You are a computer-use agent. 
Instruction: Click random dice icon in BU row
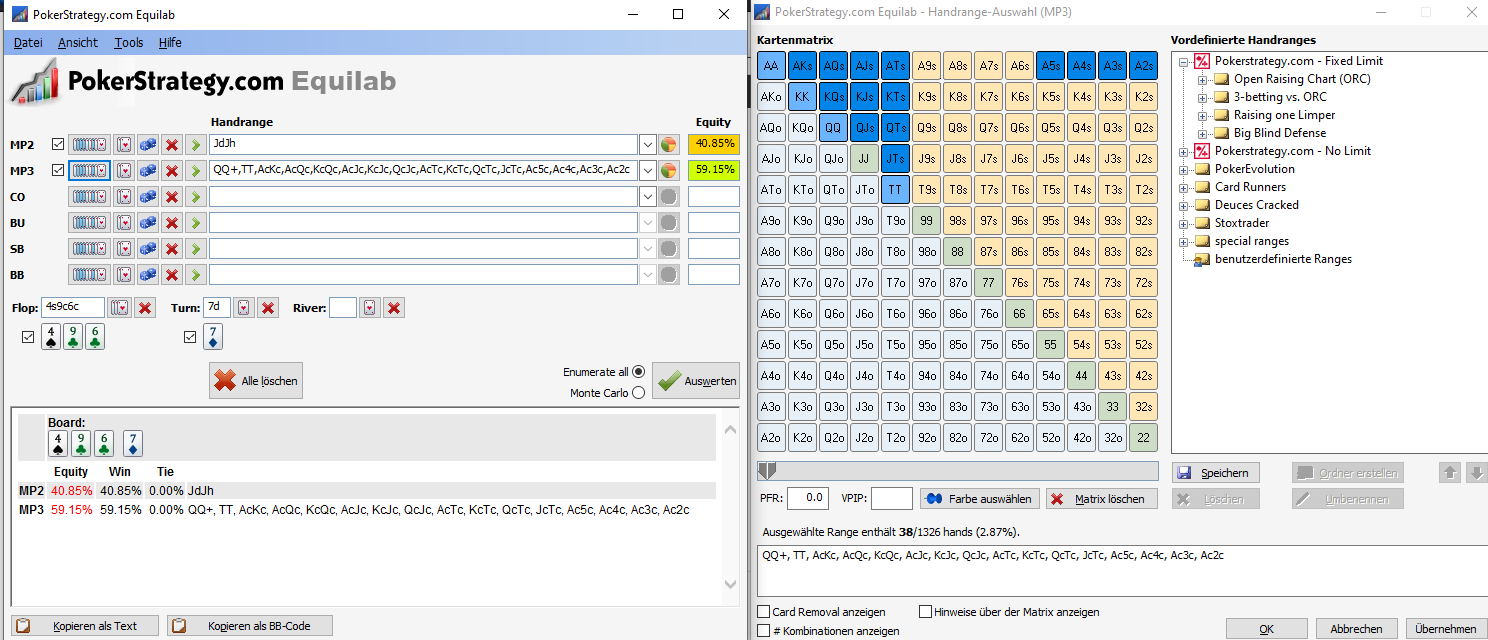tap(148, 223)
